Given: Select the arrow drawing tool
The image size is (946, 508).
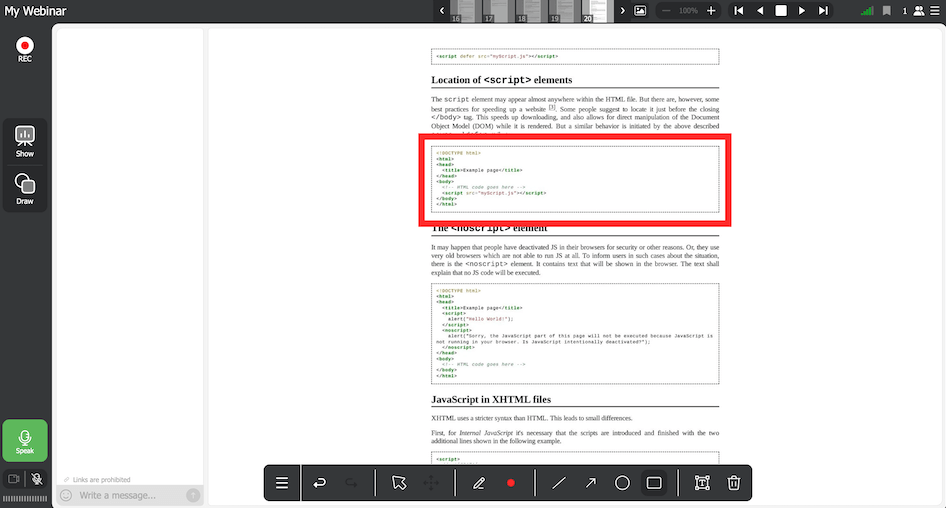Looking at the screenshot, I should (x=591, y=483).
